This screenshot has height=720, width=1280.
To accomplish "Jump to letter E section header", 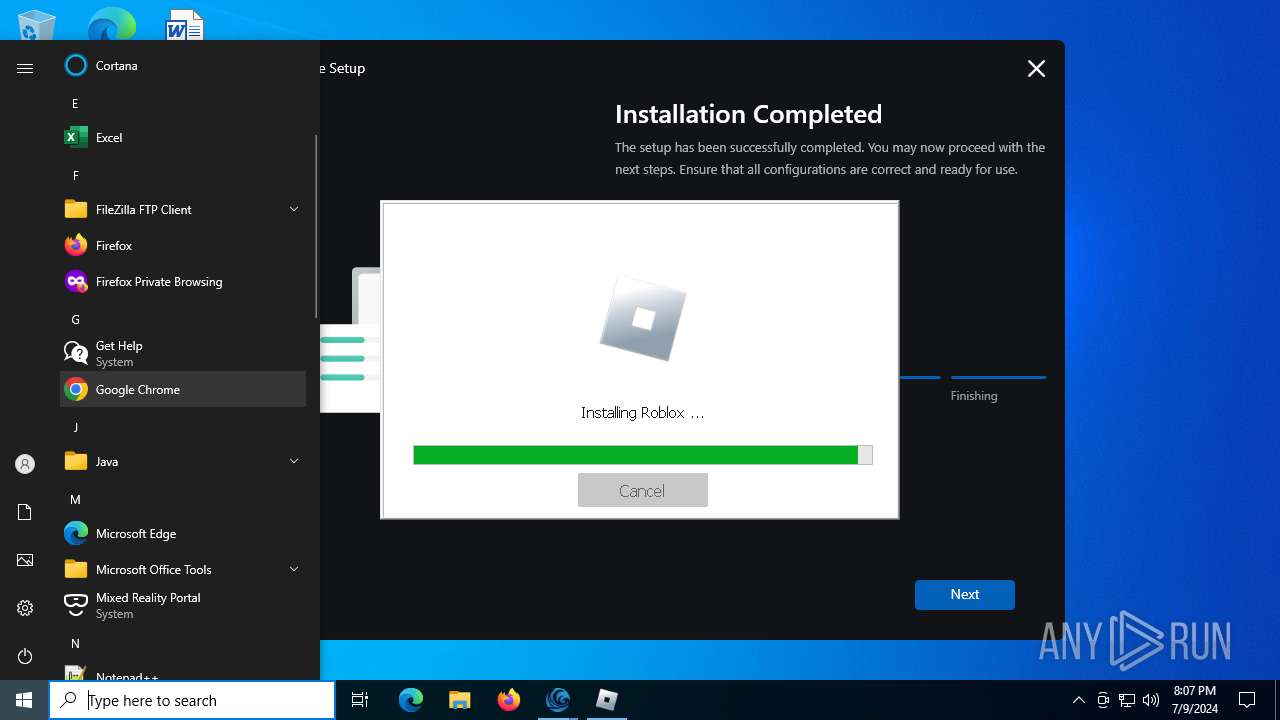I will pos(75,103).
